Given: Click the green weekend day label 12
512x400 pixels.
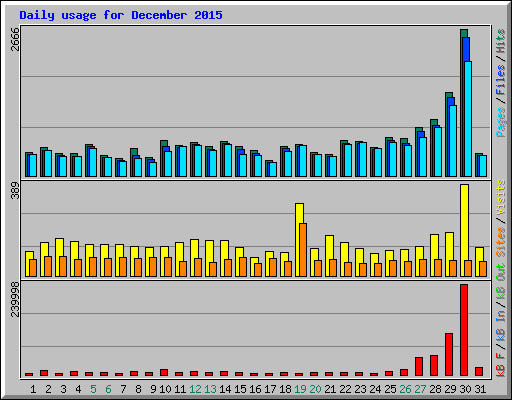Looking at the screenshot, I should click(195, 389).
